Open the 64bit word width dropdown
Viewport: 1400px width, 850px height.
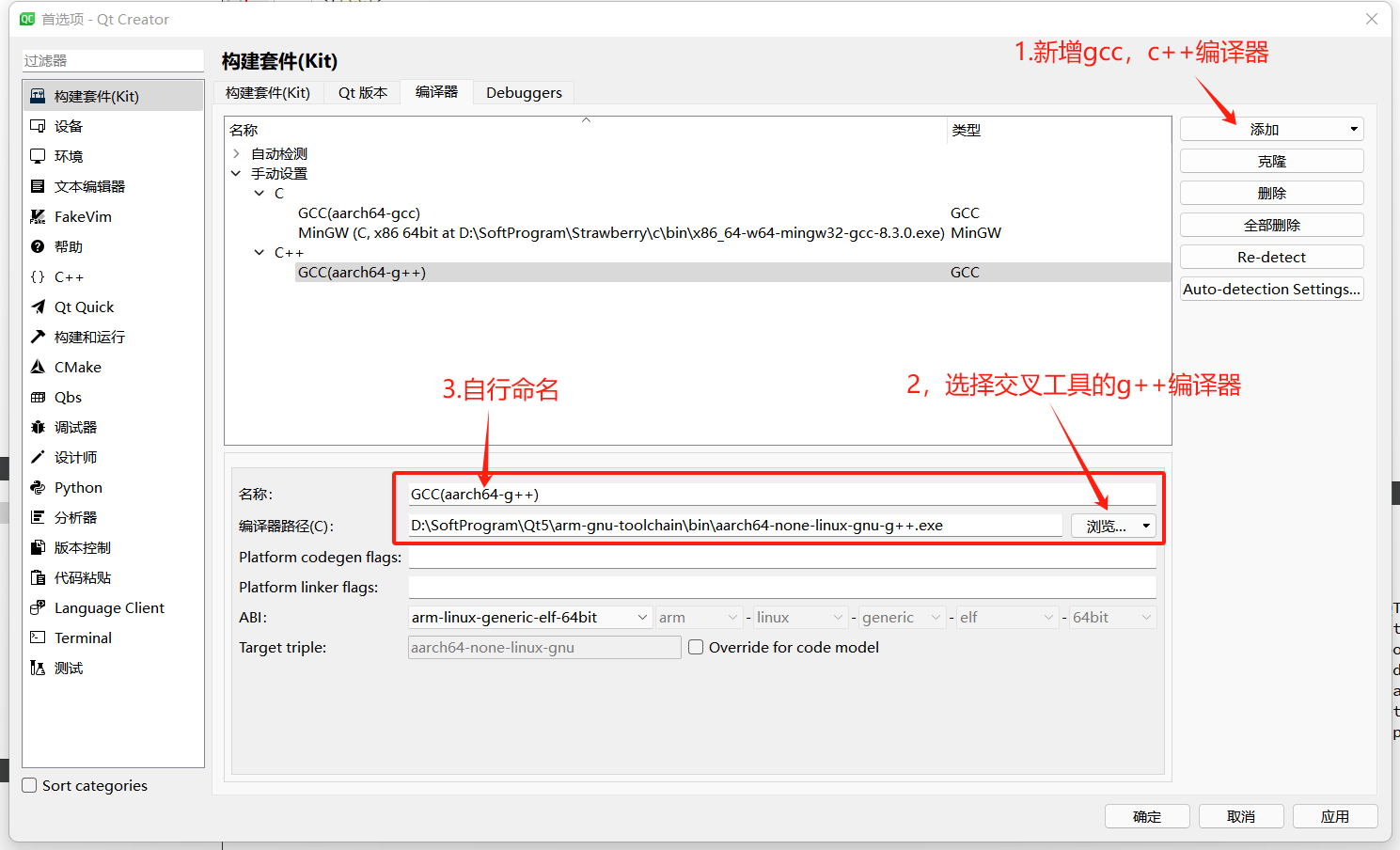point(1113,617)
